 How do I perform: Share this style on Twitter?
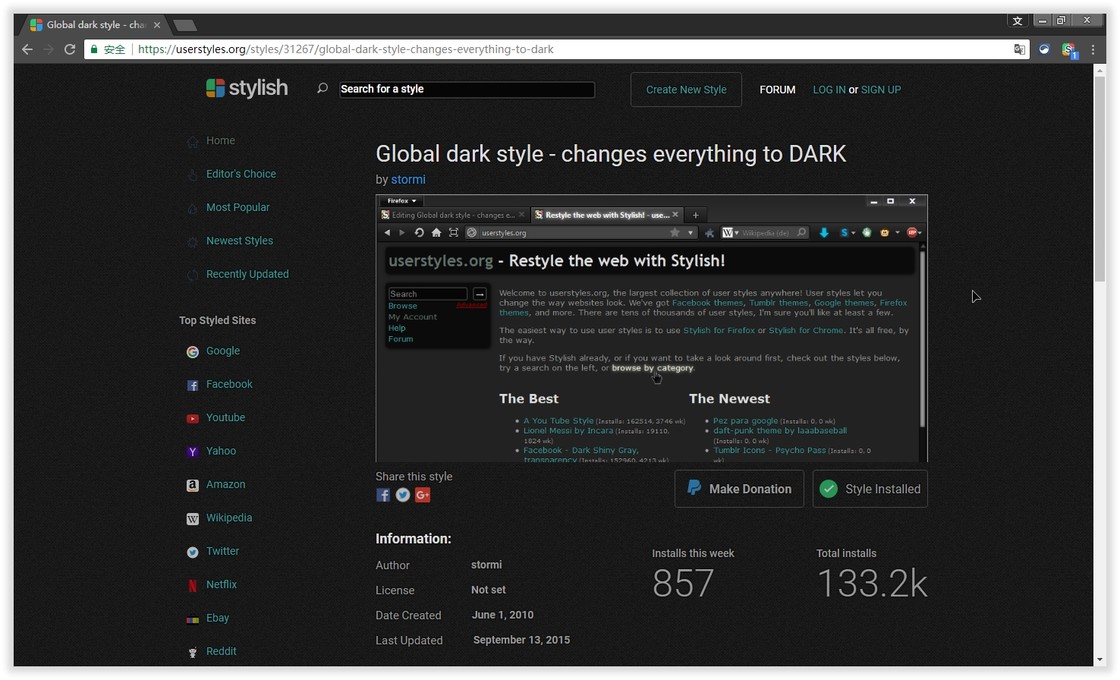(x=403, y=495)
